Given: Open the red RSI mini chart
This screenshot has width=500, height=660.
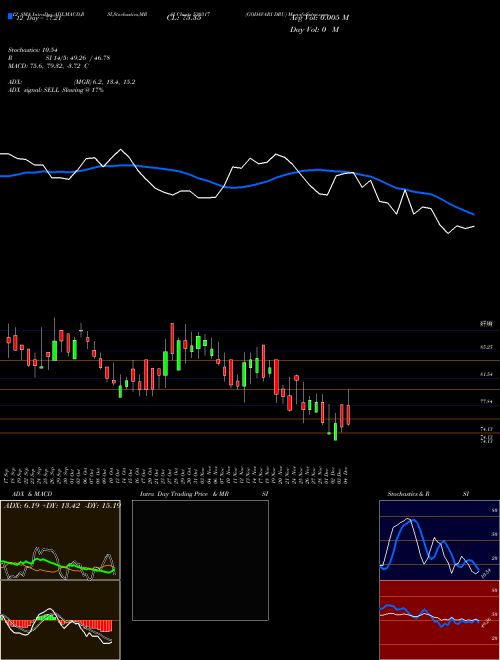Looking at the screenshot, I should [x=439, y=620].
